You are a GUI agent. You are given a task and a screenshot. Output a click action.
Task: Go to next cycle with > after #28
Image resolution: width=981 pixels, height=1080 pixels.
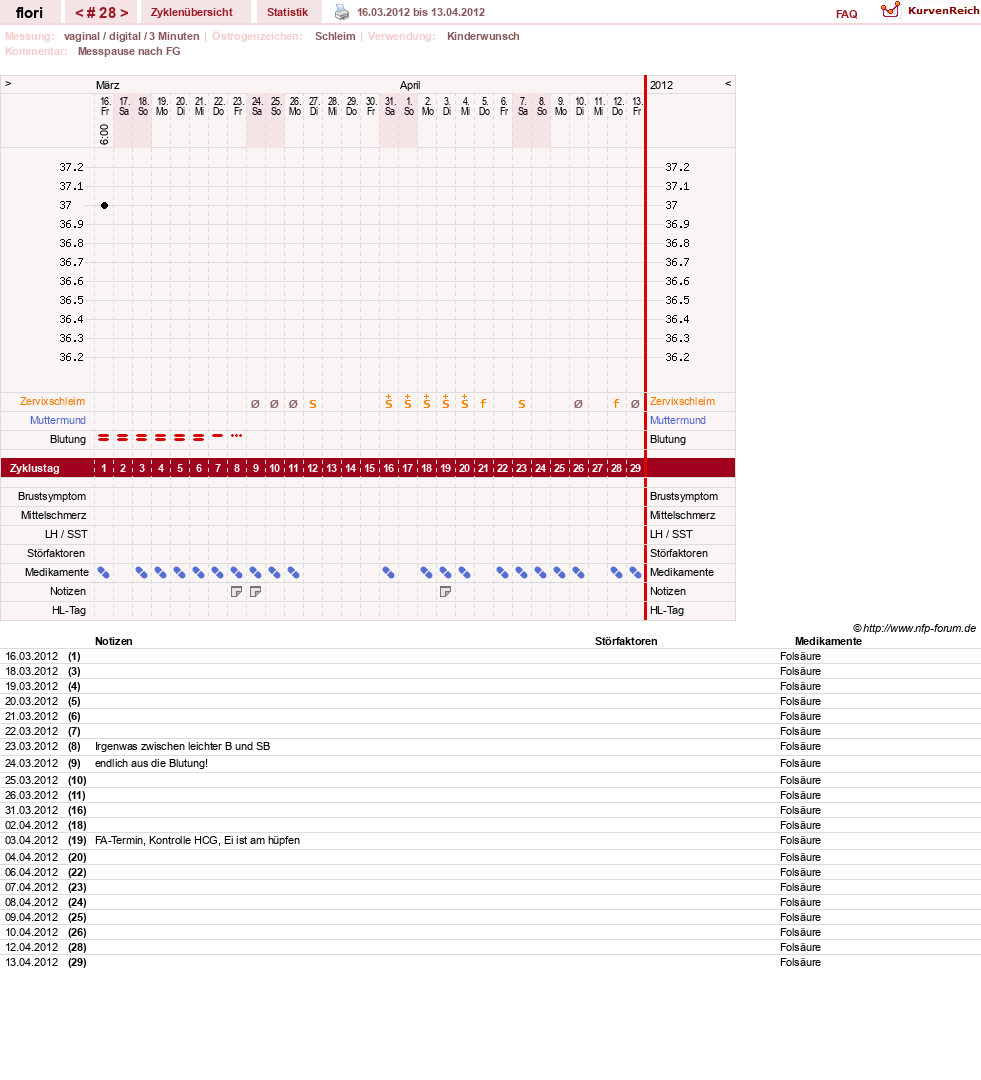coord(124,12)
